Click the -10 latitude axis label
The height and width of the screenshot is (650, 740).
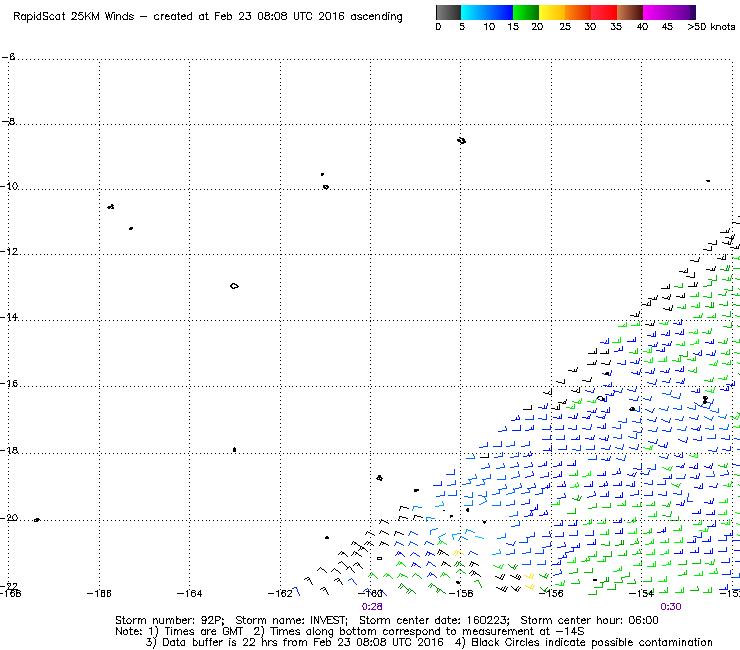[9, 186]
